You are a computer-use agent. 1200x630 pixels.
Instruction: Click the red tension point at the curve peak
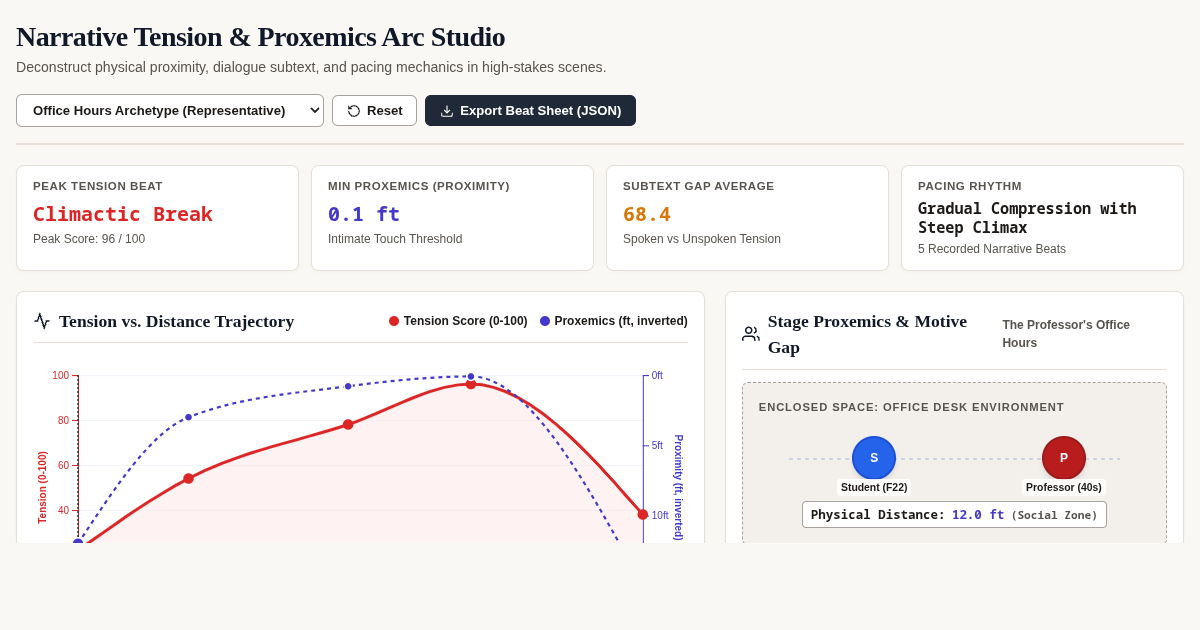(x=471, y=384)
